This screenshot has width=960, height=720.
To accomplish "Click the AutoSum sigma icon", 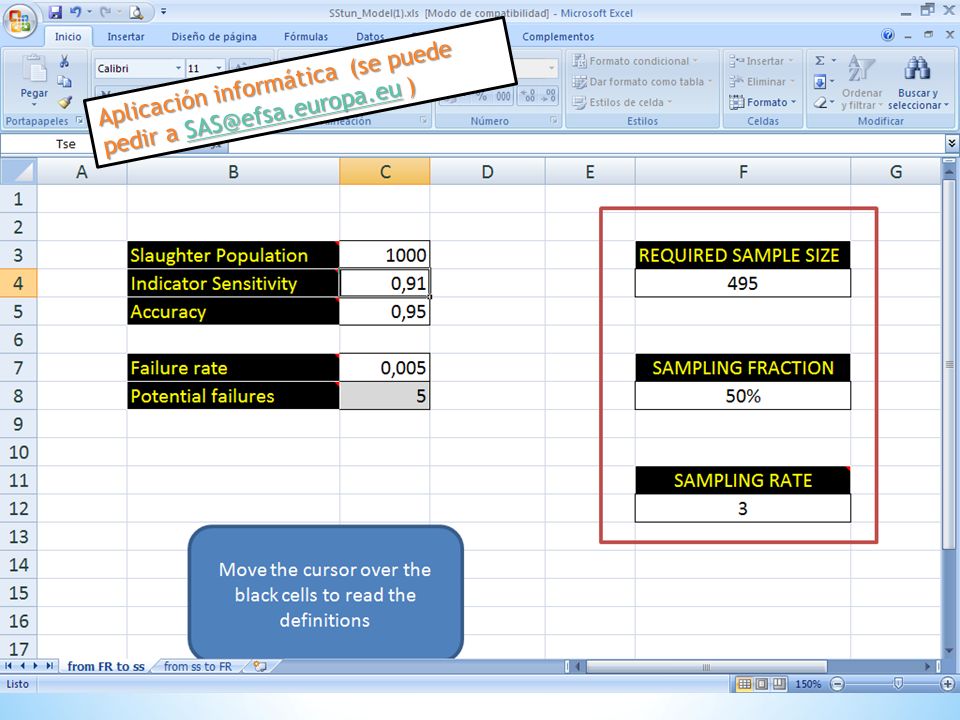I will (x=820, y=61).
